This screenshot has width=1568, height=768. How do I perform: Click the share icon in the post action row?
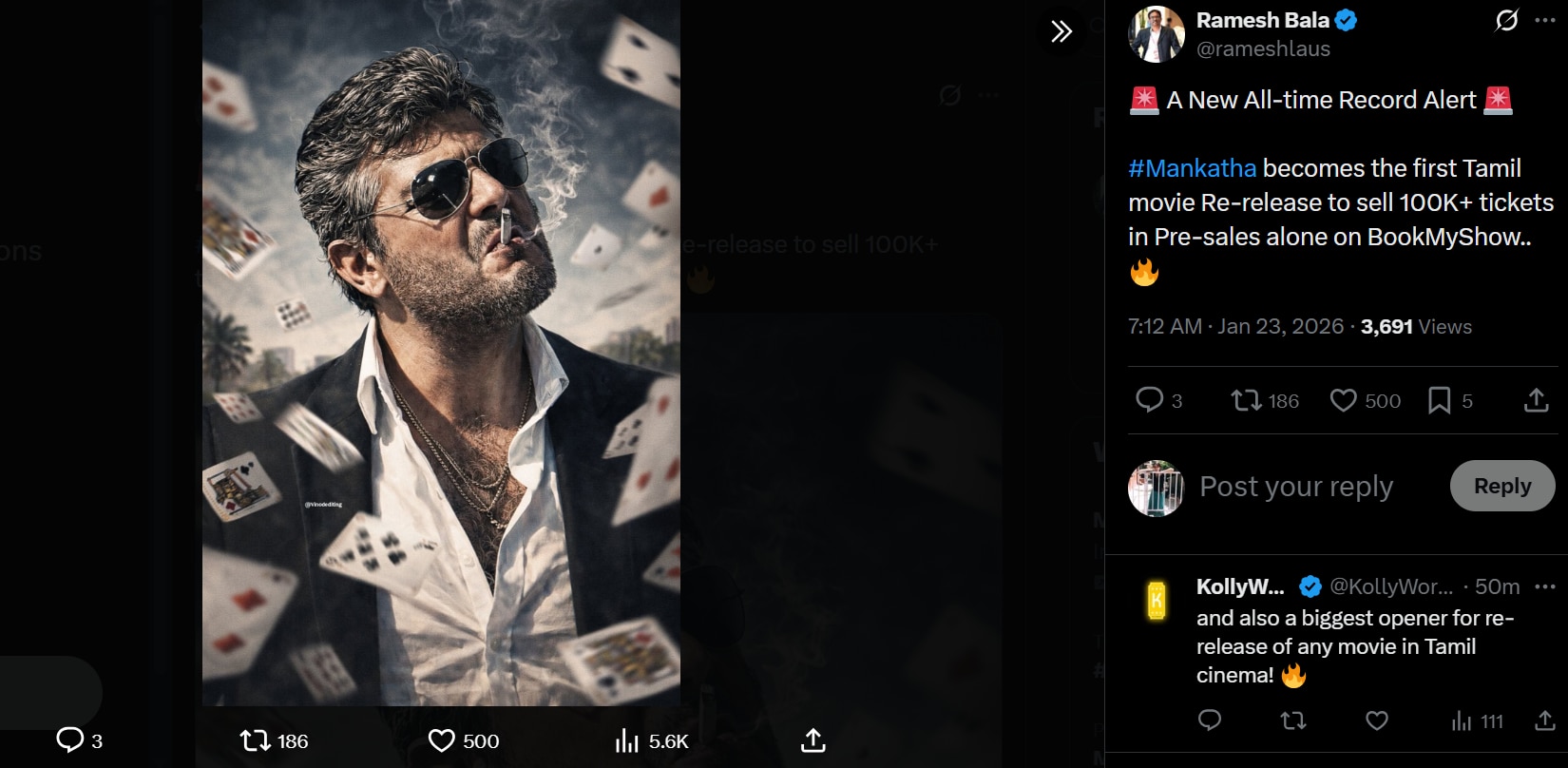(1536, 400)
